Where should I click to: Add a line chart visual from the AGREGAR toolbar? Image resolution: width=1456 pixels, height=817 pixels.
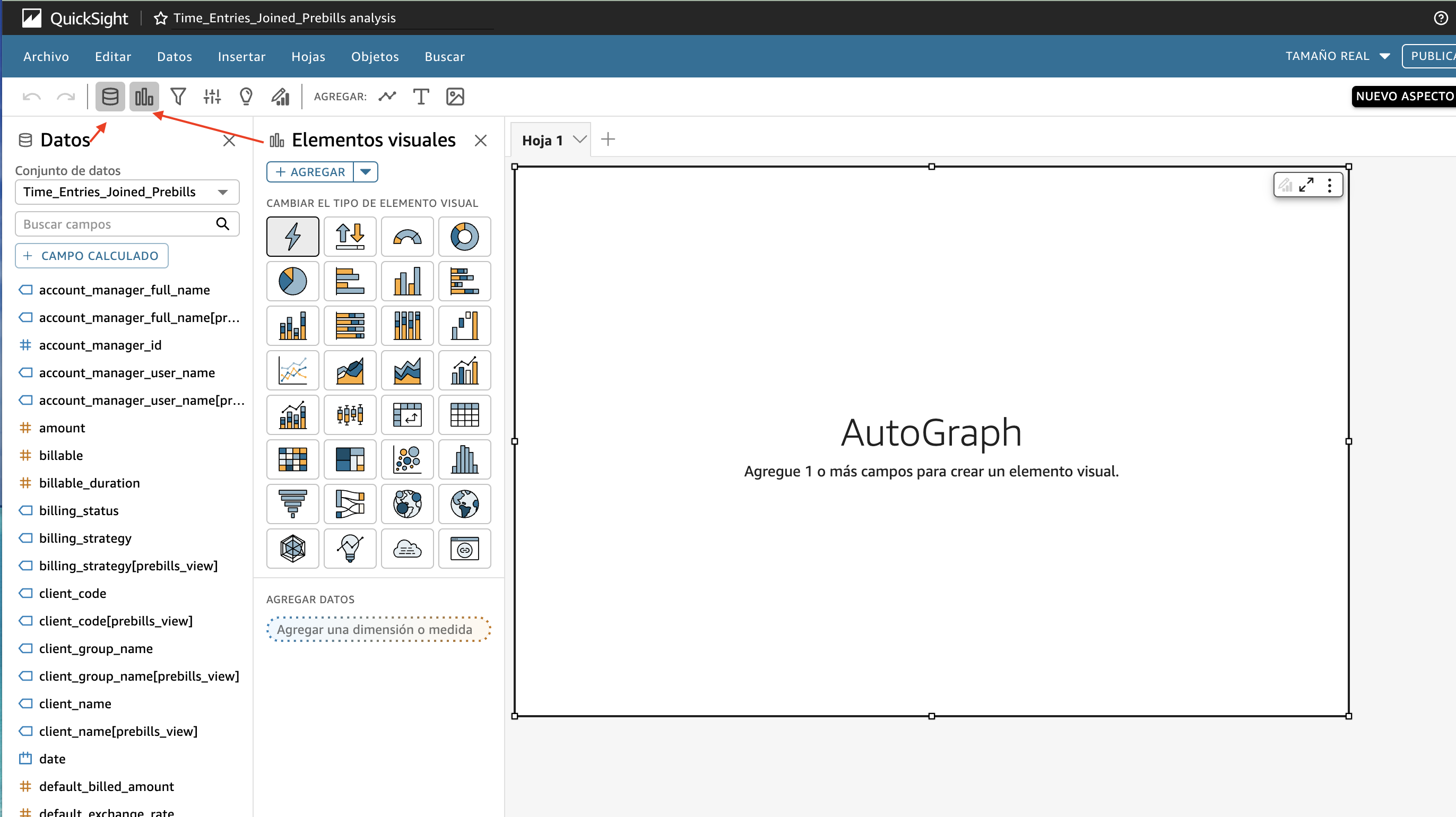point(387,97)
